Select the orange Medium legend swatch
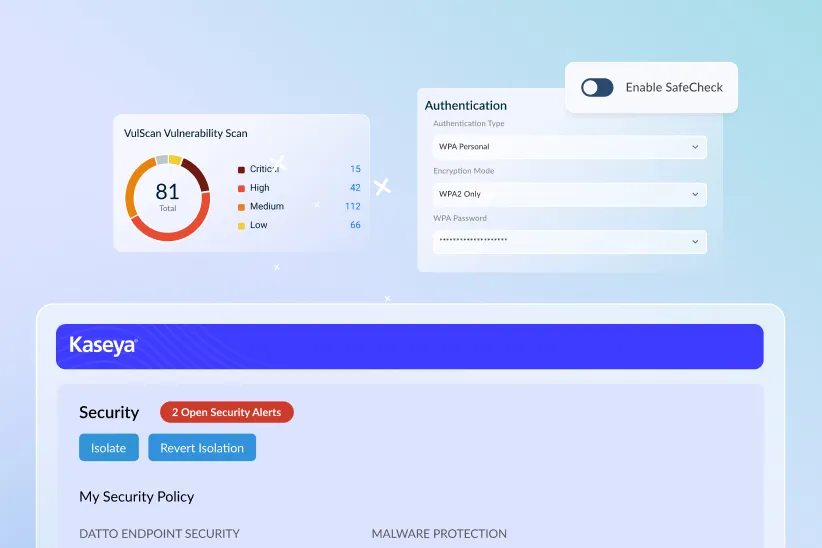Image resolution: width=822 pixels, height=548 pixels. click(241, 207)
